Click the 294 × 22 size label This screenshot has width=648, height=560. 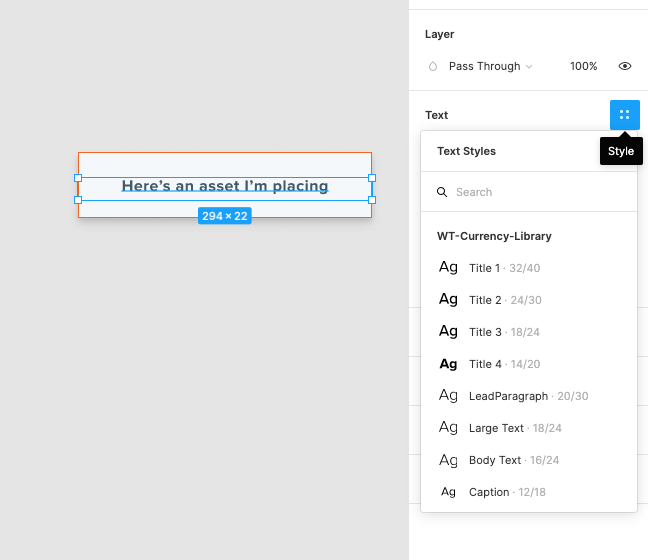[224, 216]
